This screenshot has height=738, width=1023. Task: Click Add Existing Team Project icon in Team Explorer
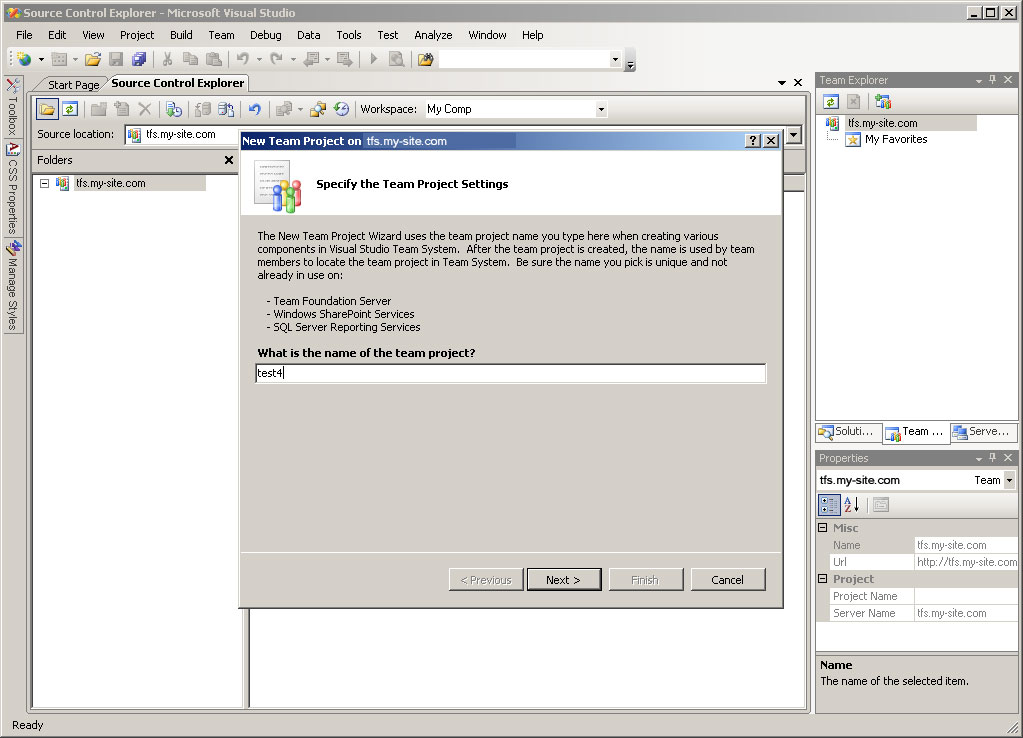tap(883, 102)
